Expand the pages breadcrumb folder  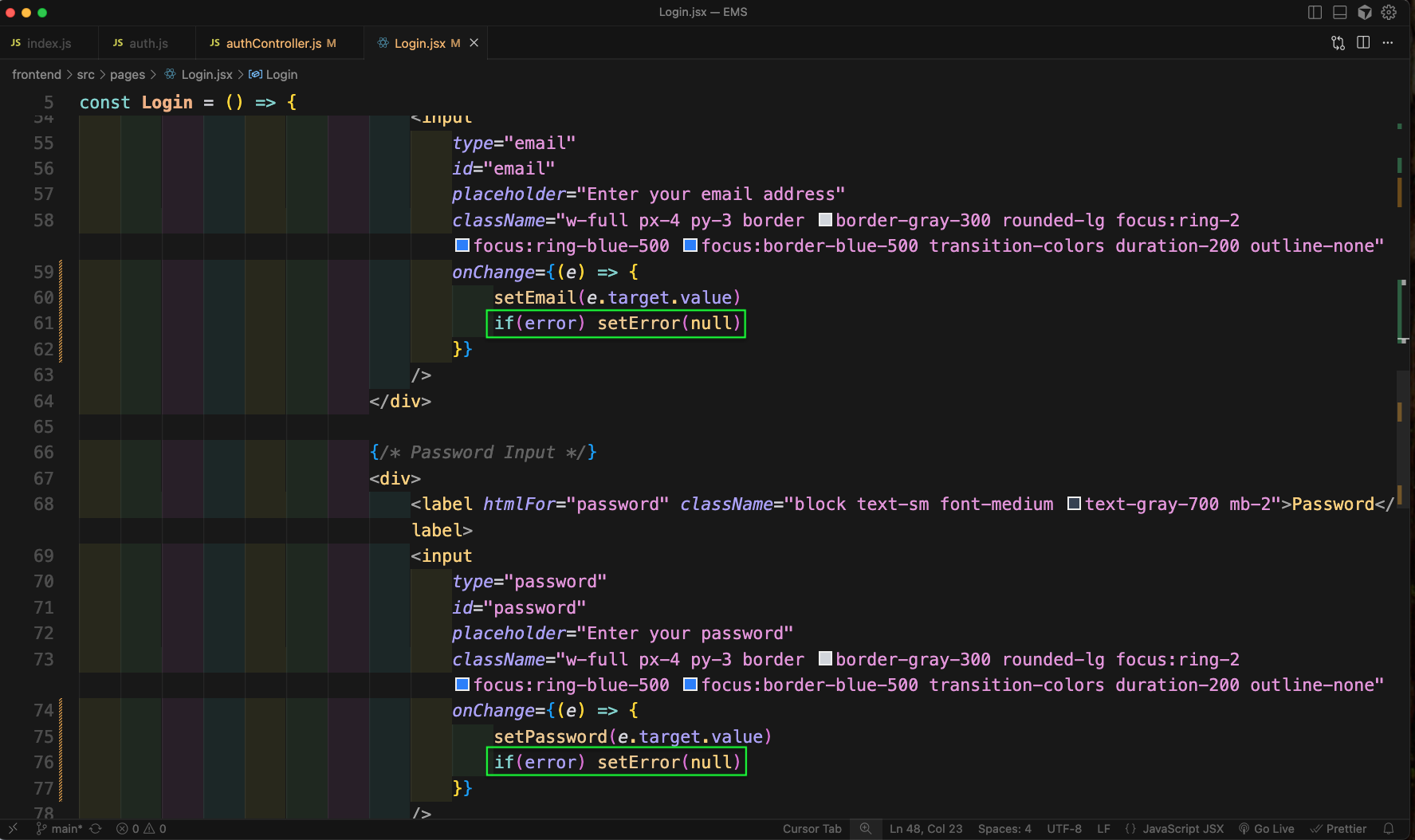pos(128,74)
